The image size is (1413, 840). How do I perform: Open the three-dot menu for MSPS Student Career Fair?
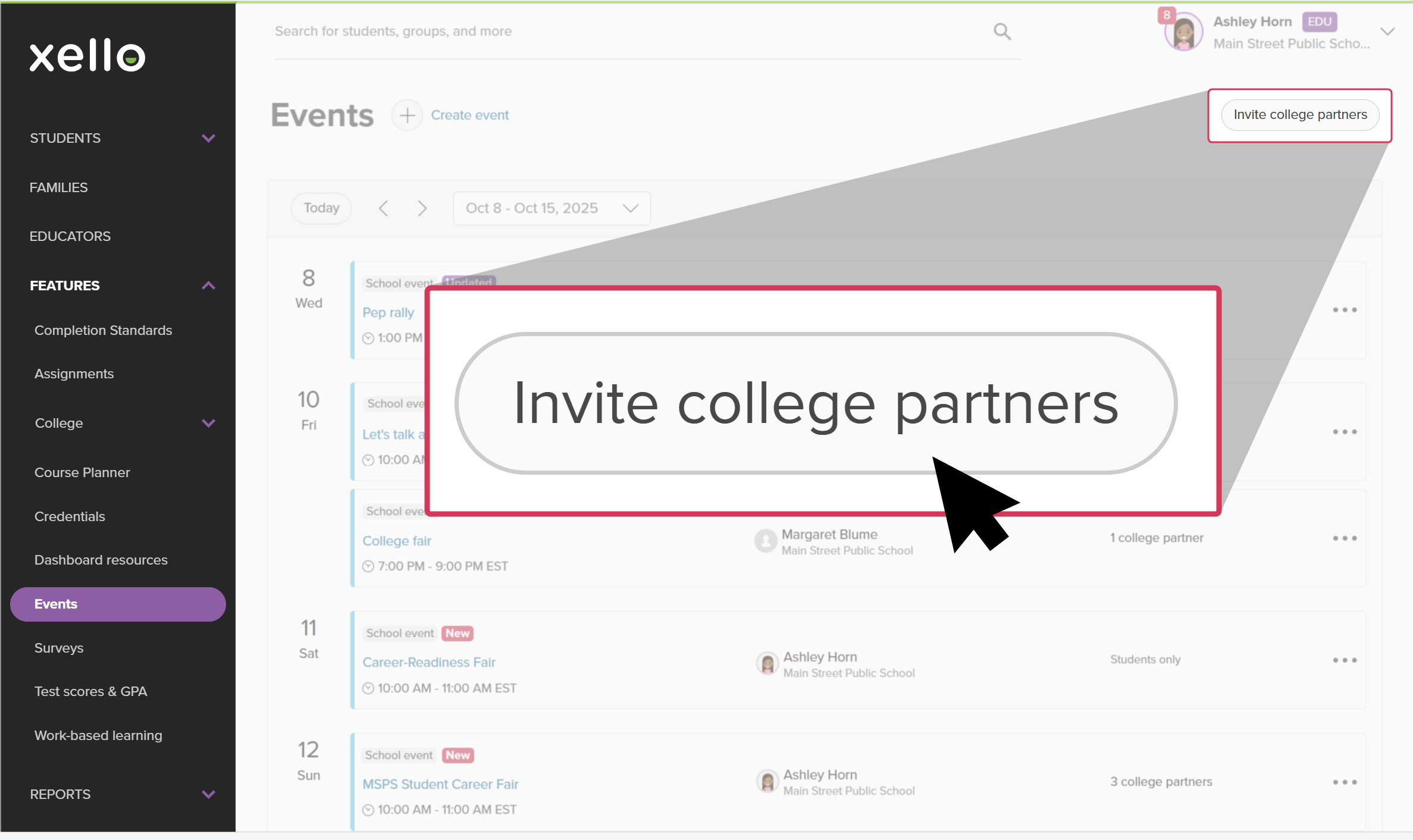tap(1345, 781)
